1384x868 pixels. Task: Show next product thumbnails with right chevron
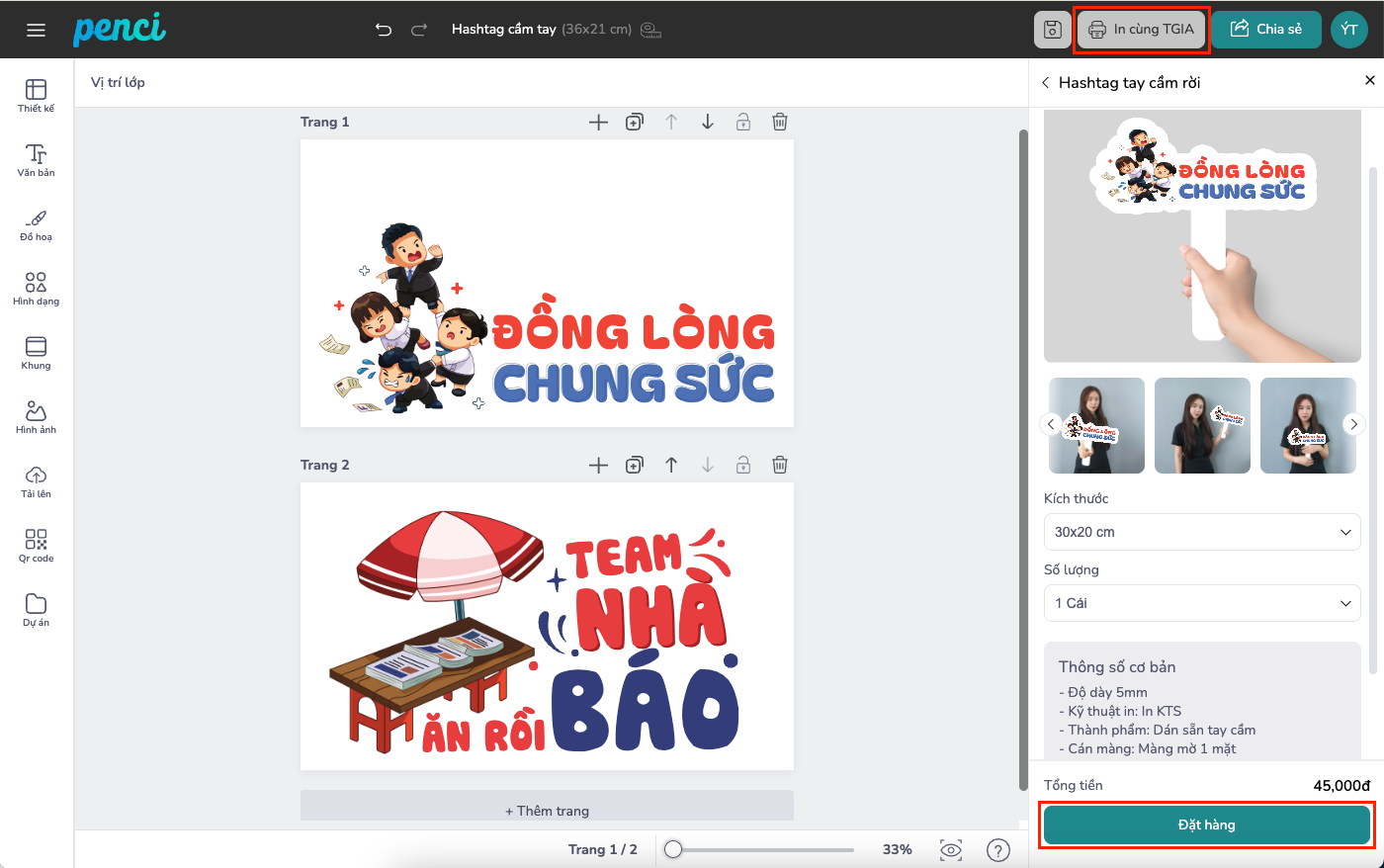(1353, 424)
